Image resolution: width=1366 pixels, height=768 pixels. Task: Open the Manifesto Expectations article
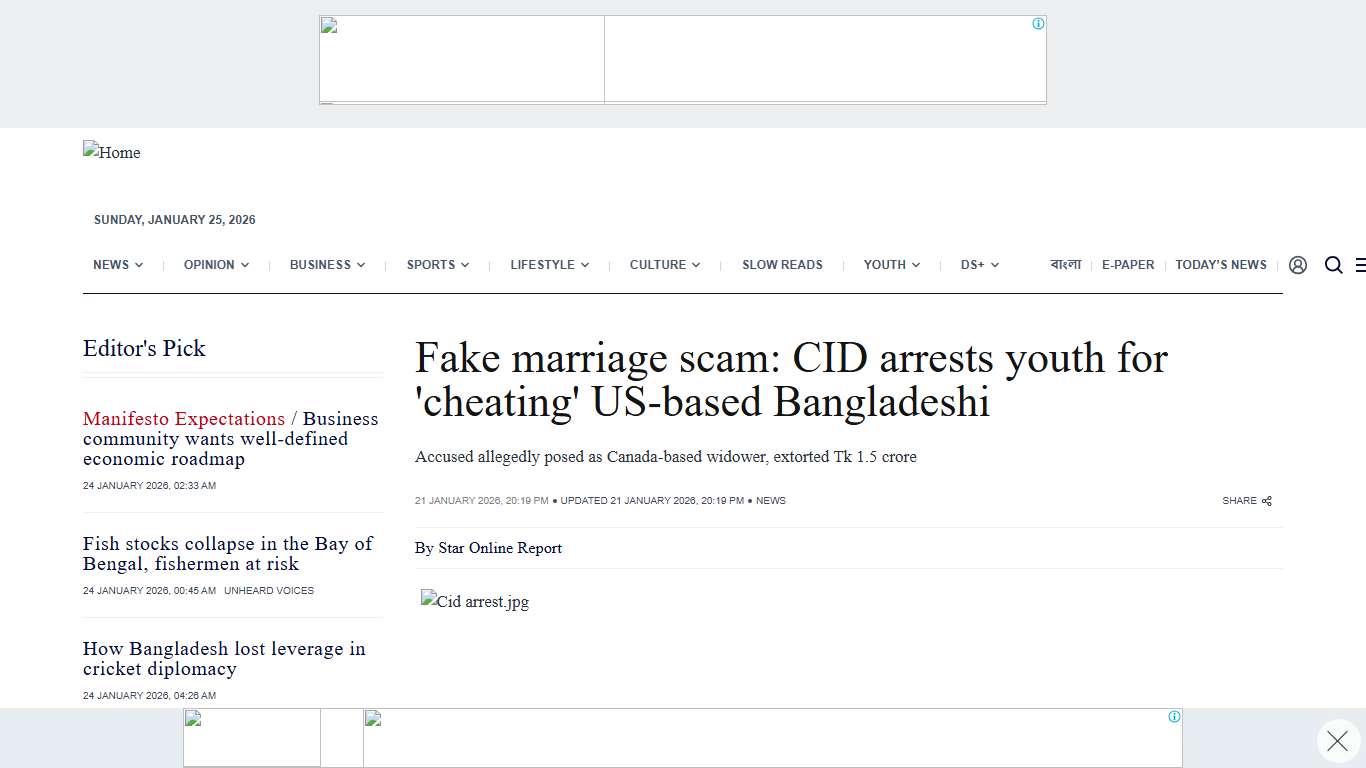tap(183, 419)
